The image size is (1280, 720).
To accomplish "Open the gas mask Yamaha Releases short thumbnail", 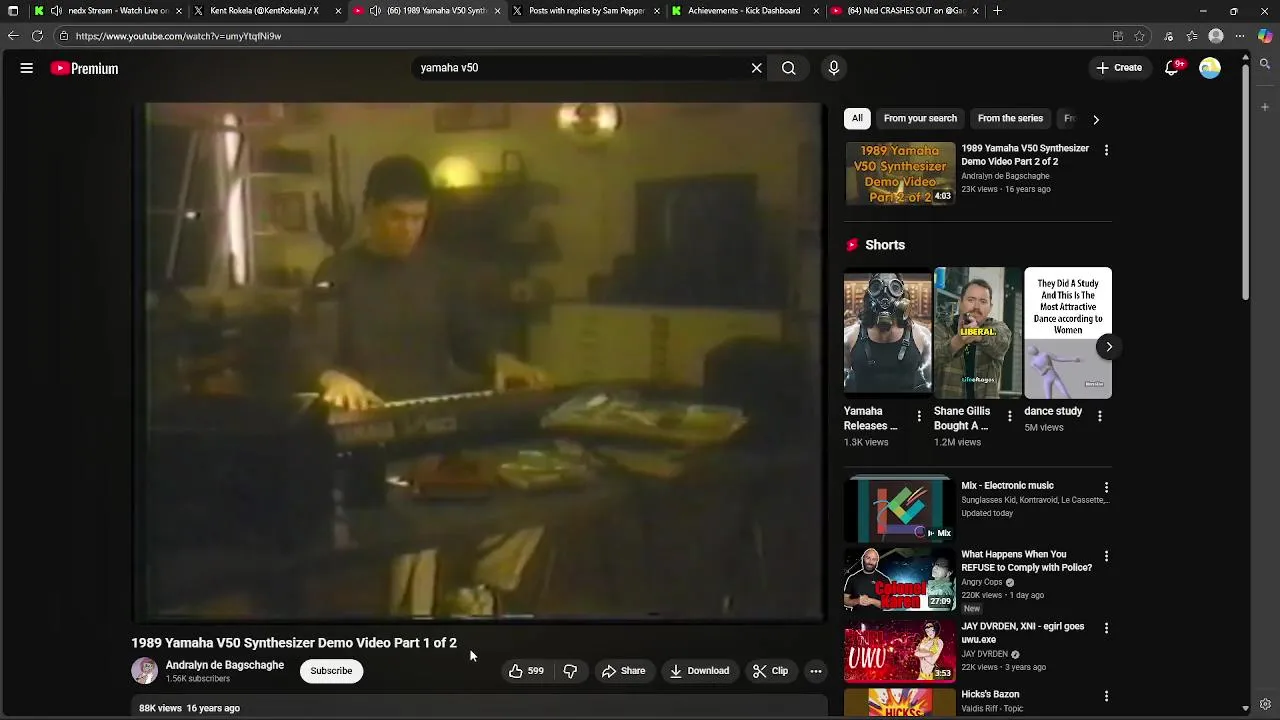I will pos(887,332).
